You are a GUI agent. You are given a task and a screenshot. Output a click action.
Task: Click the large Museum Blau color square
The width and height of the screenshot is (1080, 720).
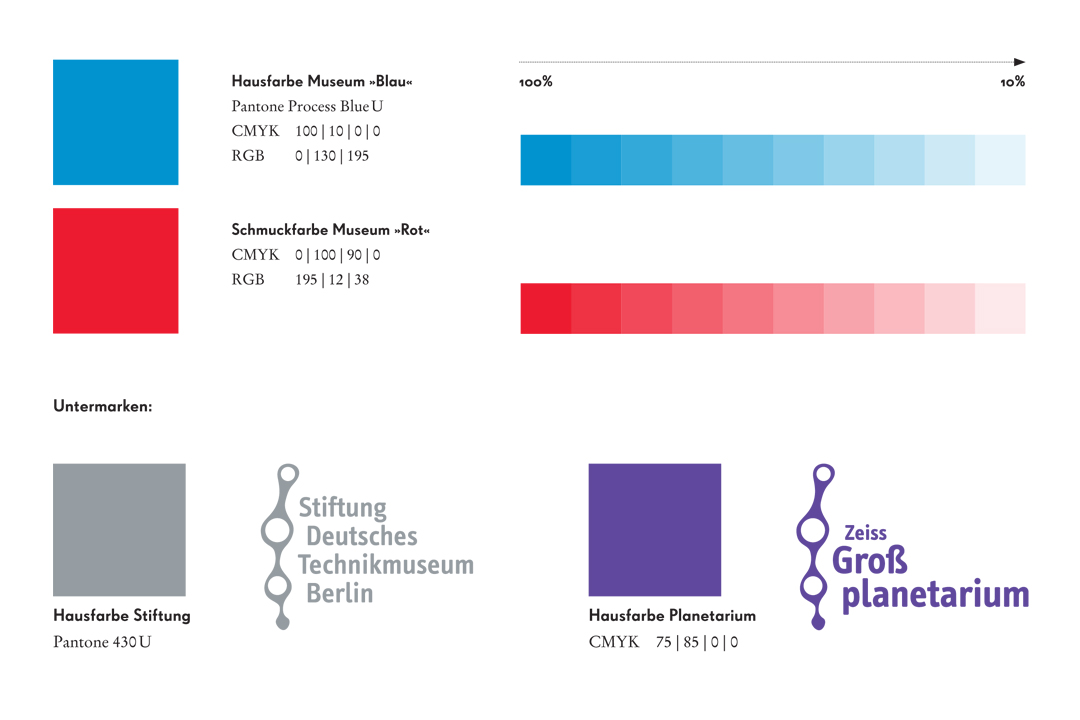coord(116,122)
